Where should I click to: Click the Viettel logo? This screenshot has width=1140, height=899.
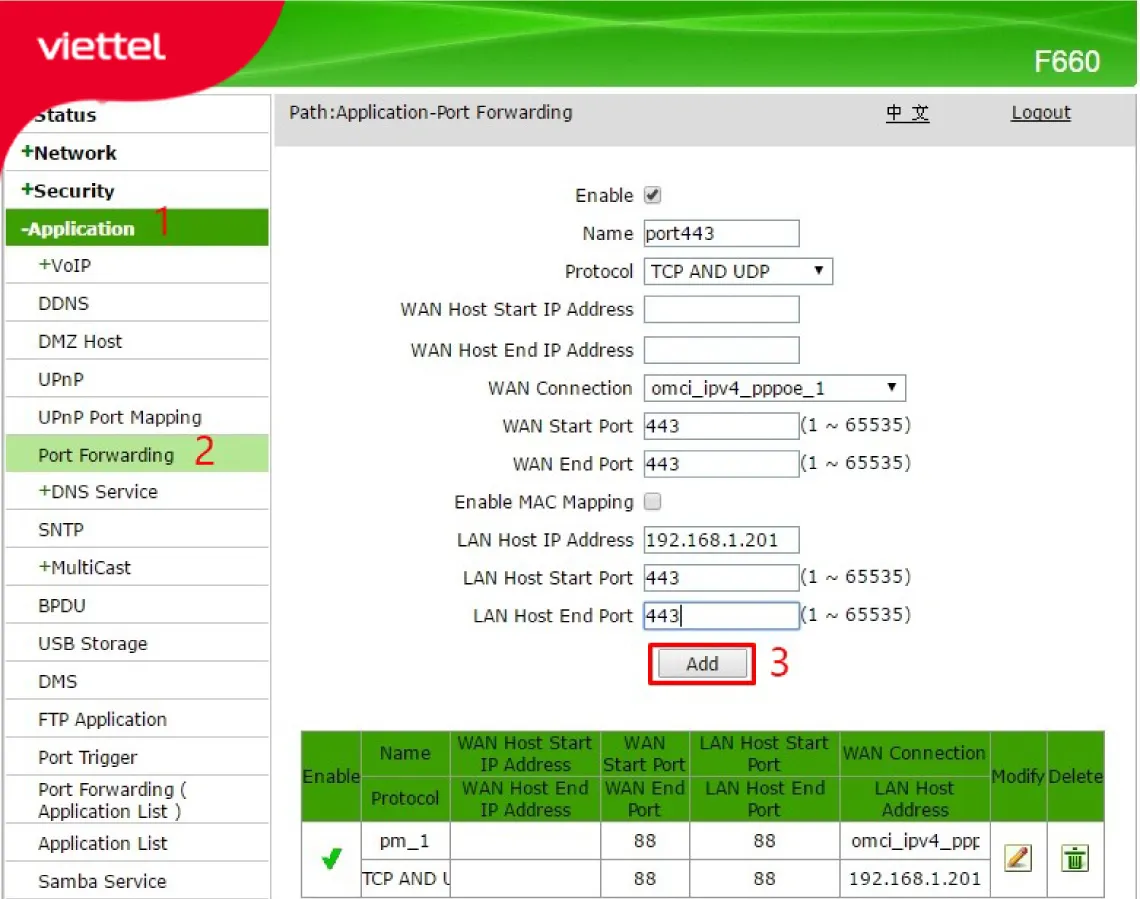click(101, 47)
